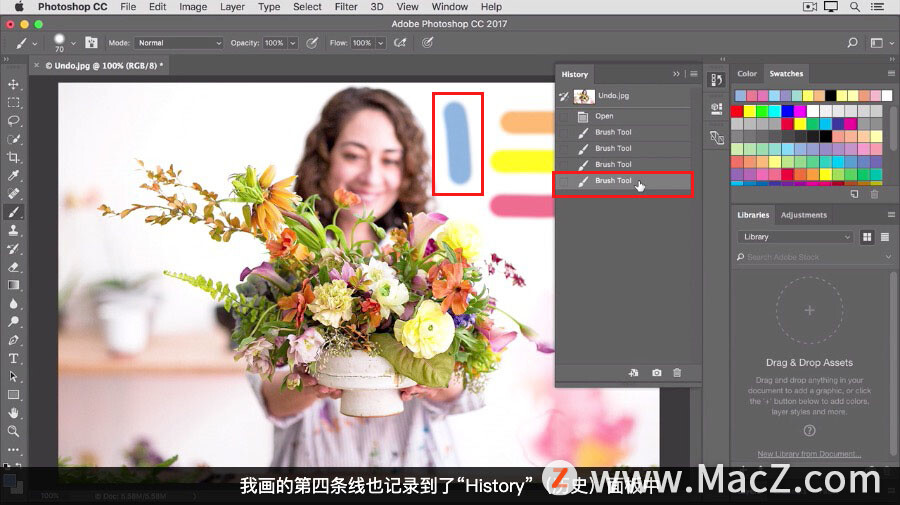Toggle the Brush panel button
Viewport: 900px width, 505px height.
pyautogui.click(x=91, y=42)
